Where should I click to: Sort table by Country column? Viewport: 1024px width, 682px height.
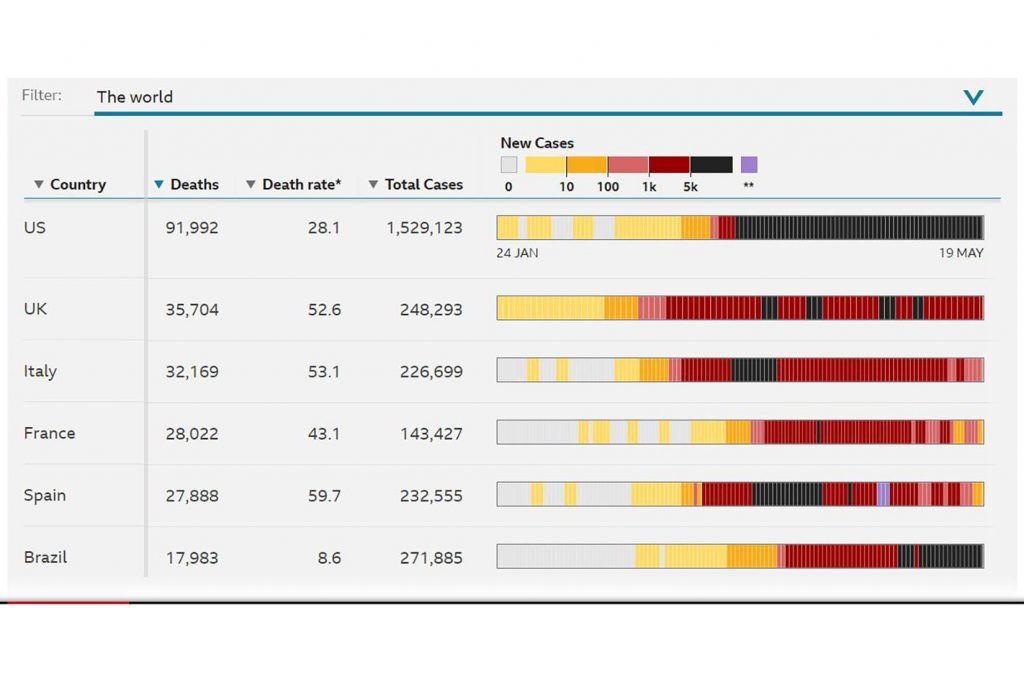click(70, 184)
